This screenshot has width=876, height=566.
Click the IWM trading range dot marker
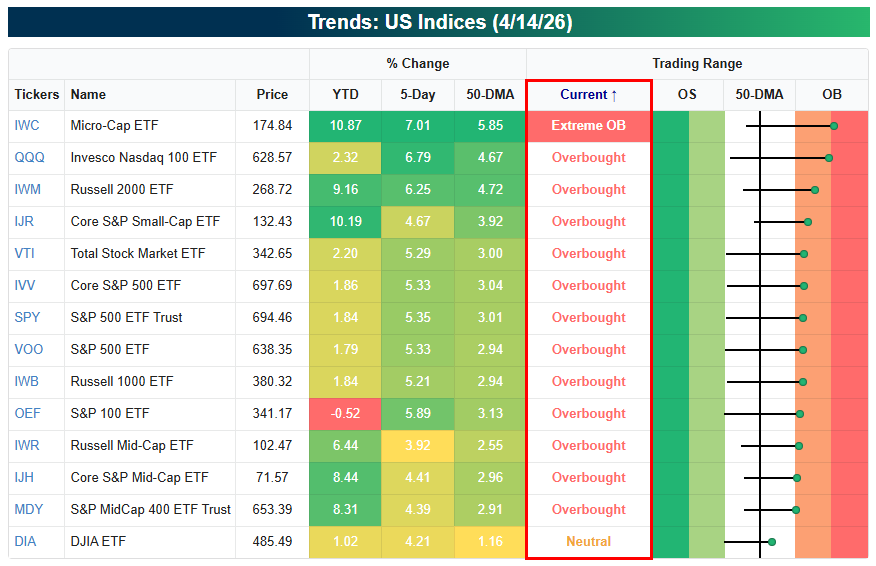[x=815, y=191]
